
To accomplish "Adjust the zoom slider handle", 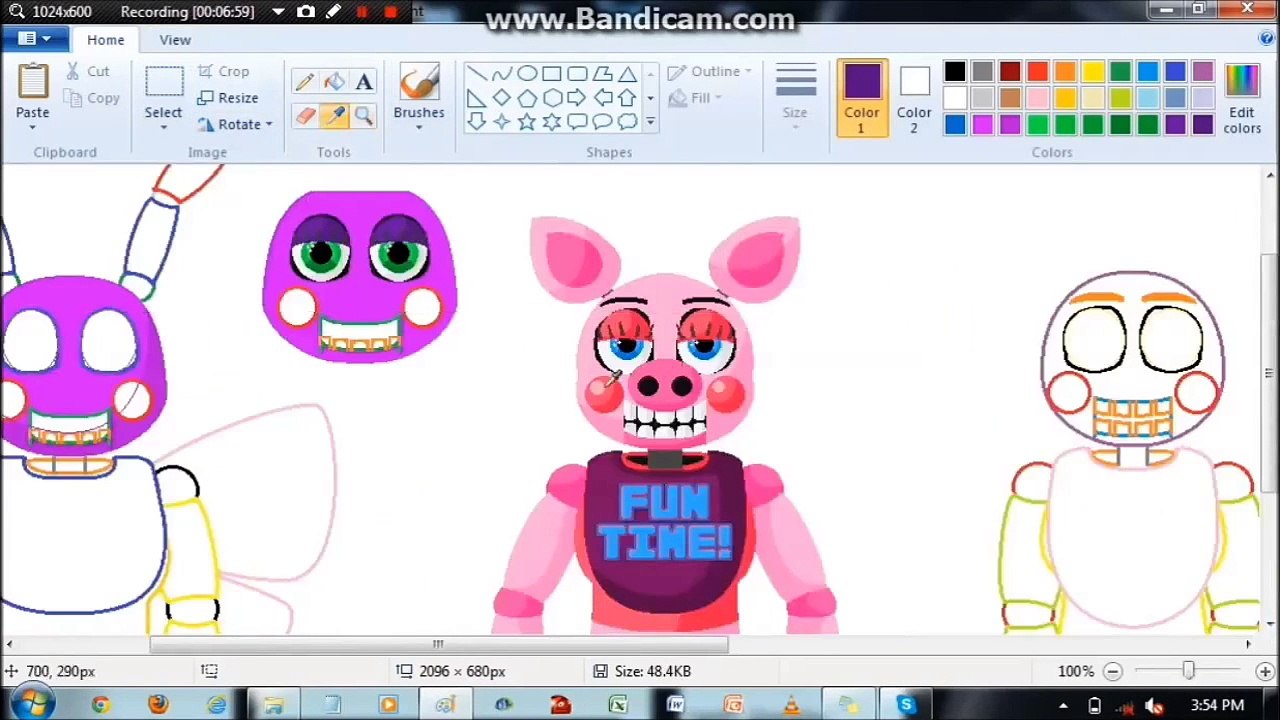I will point(1188,671).
